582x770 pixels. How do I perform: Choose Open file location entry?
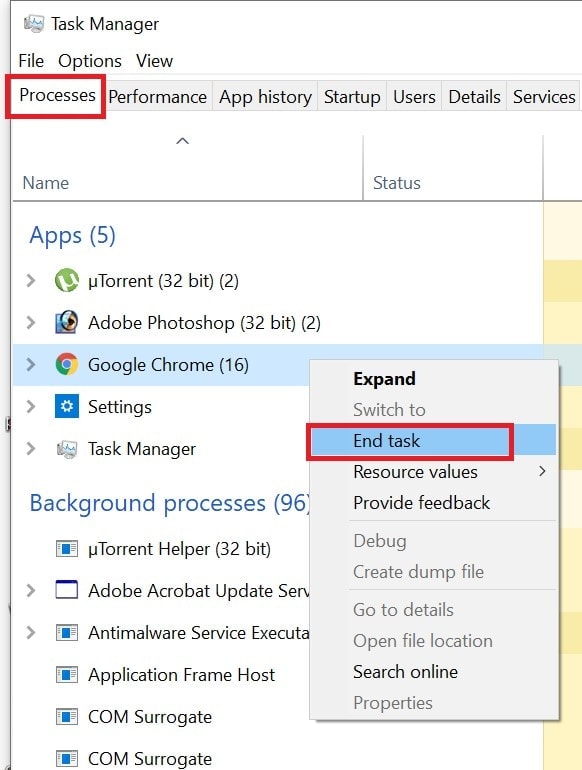pos(434,640)
